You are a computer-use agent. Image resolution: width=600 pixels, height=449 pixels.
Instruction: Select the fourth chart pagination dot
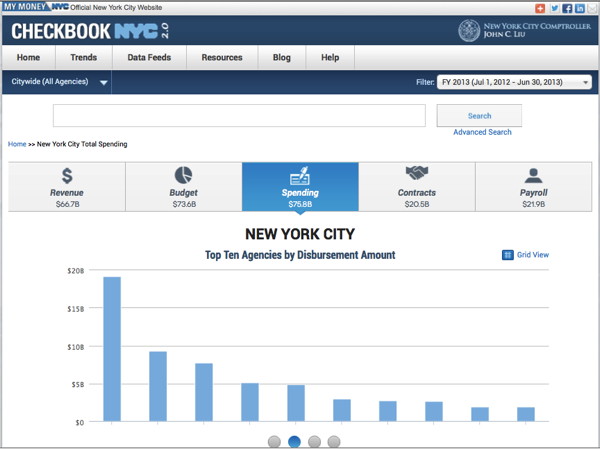click(x=334, y=442)
